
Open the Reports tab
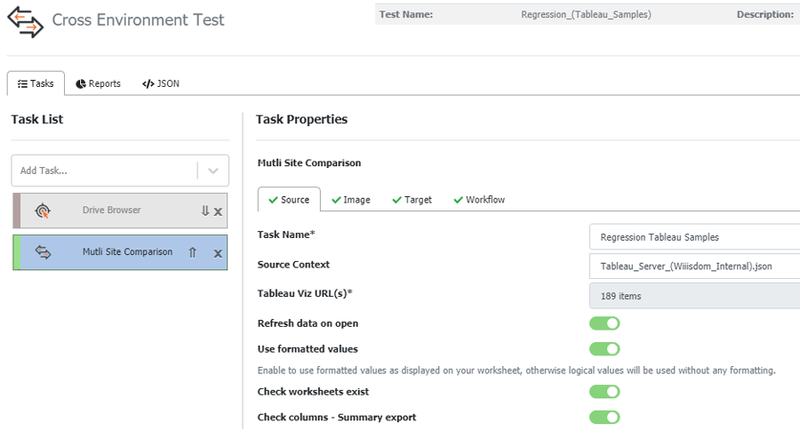98,84
